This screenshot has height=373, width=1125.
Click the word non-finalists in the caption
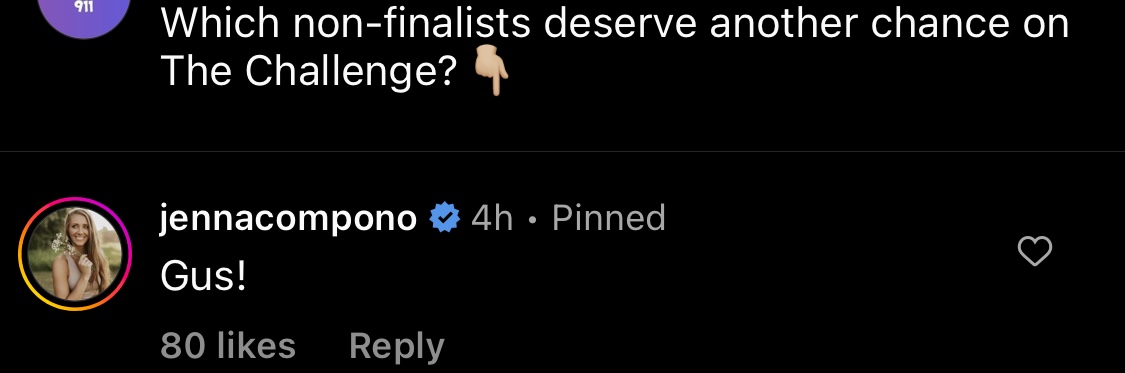pyautogui.click(x=413, y=24)
